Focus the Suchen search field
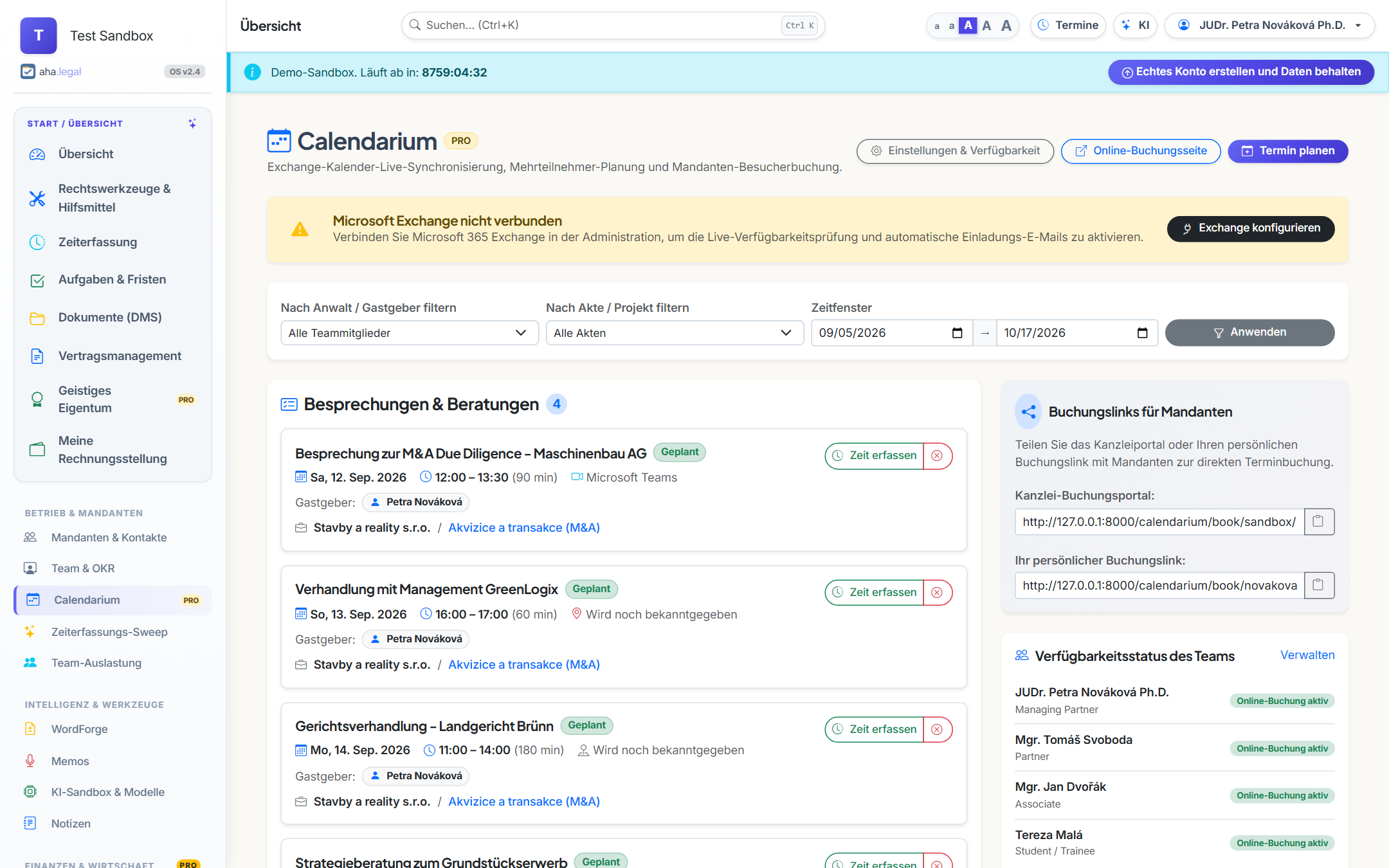1389x868 pixels. [x=613, y=25]
